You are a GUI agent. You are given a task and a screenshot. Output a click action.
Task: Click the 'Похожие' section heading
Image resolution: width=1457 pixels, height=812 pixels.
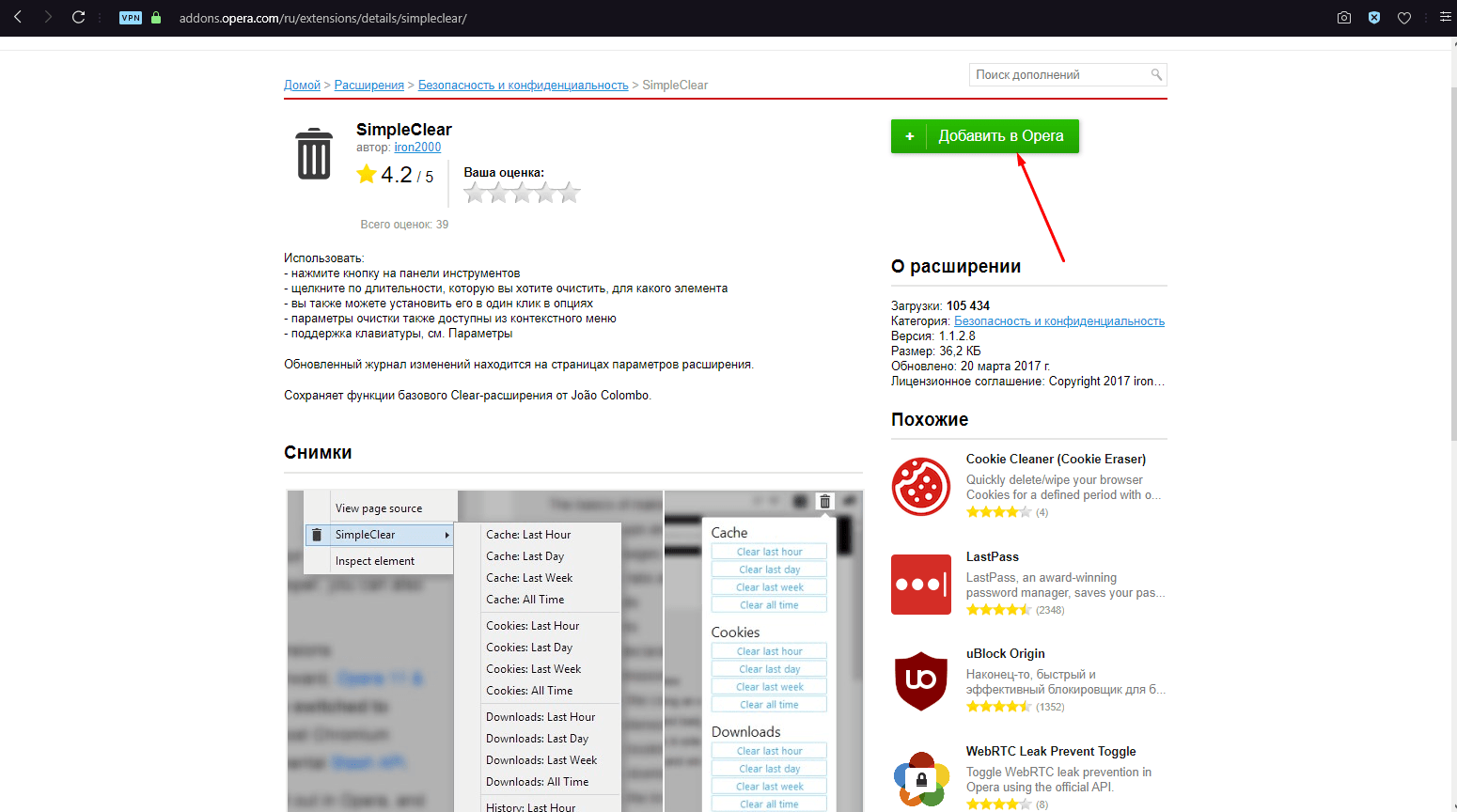[x=930, y=419]
